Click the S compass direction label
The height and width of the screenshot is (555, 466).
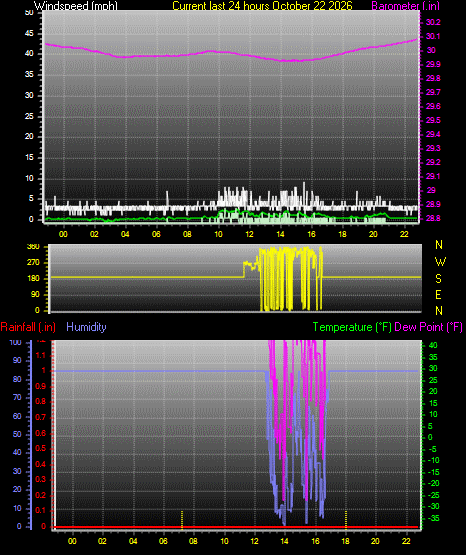438,279
